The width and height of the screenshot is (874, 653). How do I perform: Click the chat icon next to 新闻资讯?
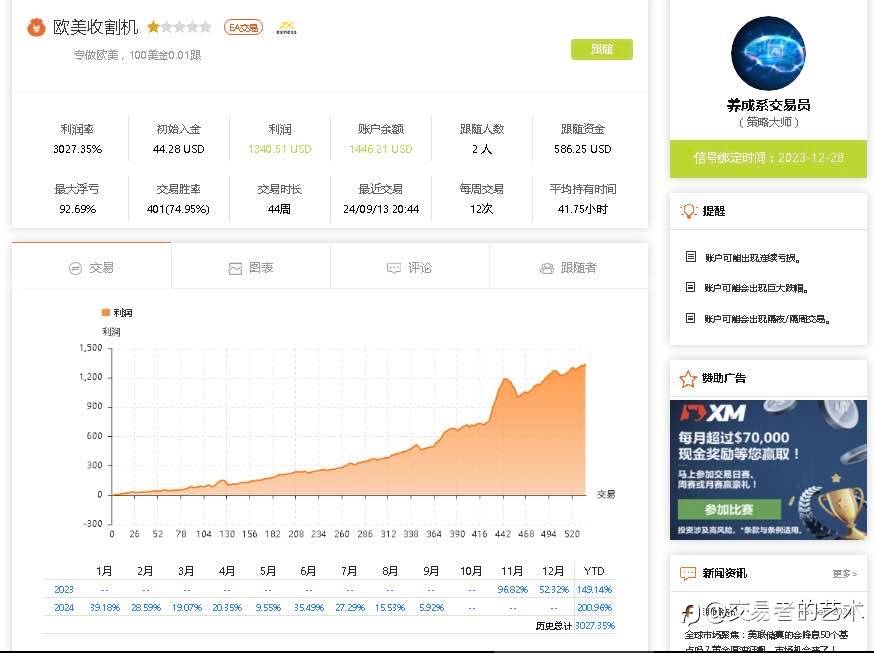688,573
